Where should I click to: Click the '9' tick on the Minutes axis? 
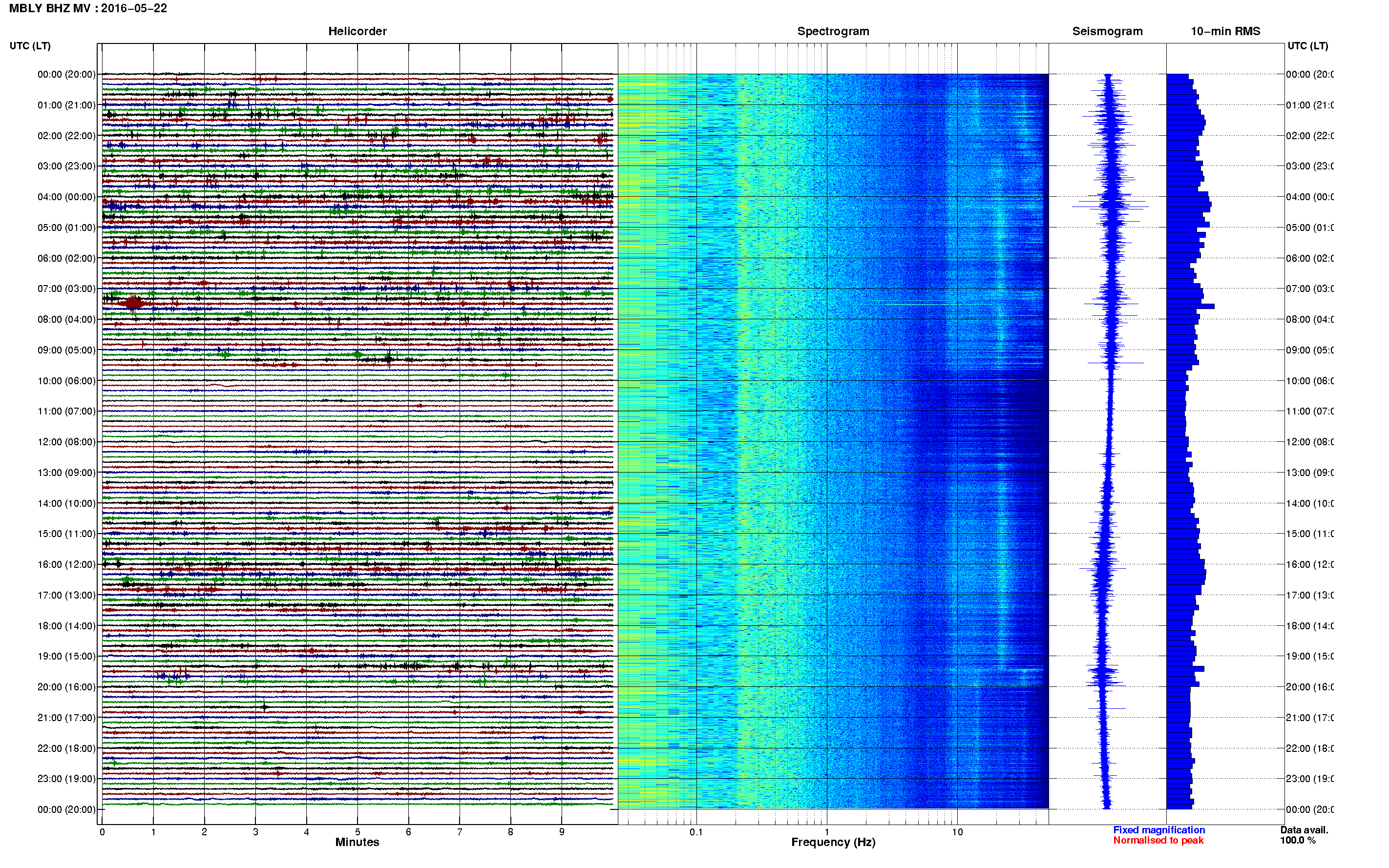562,832
